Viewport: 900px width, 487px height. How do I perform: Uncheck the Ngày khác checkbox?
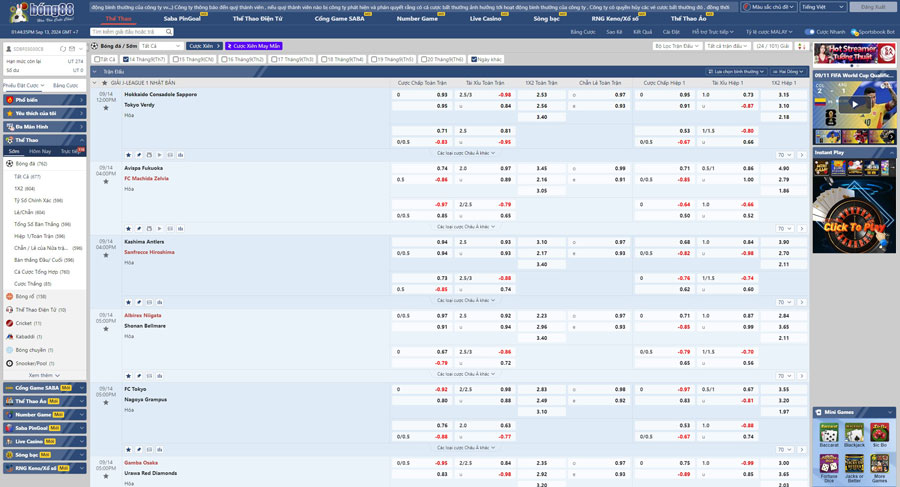(x=474, y=59)
